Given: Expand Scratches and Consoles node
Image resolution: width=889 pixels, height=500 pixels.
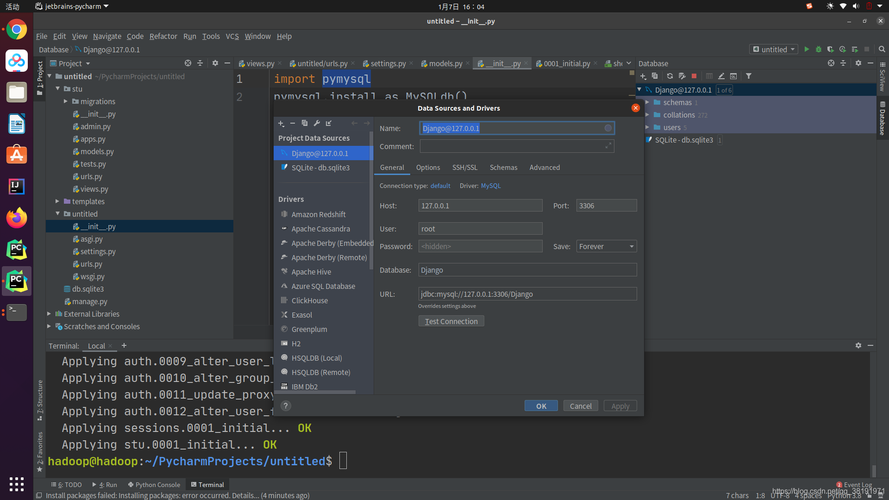Looking at the screenshot, I should tap(49, 327).
